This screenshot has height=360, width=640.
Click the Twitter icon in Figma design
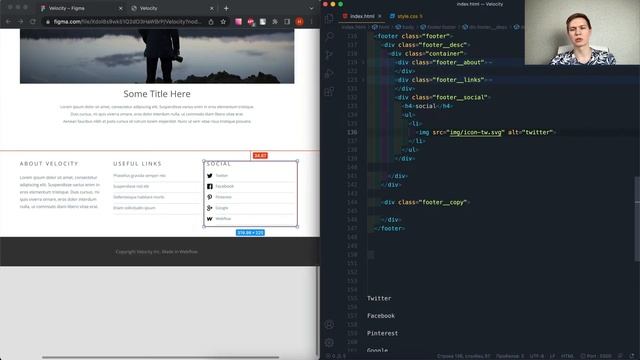point(209,176)
